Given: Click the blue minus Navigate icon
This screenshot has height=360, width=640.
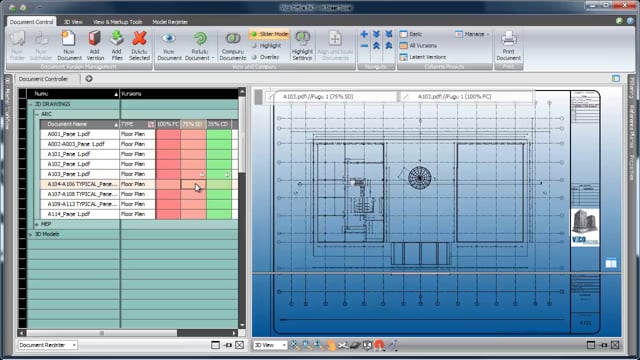Looking at the screenshot, I should pos(364,46).
